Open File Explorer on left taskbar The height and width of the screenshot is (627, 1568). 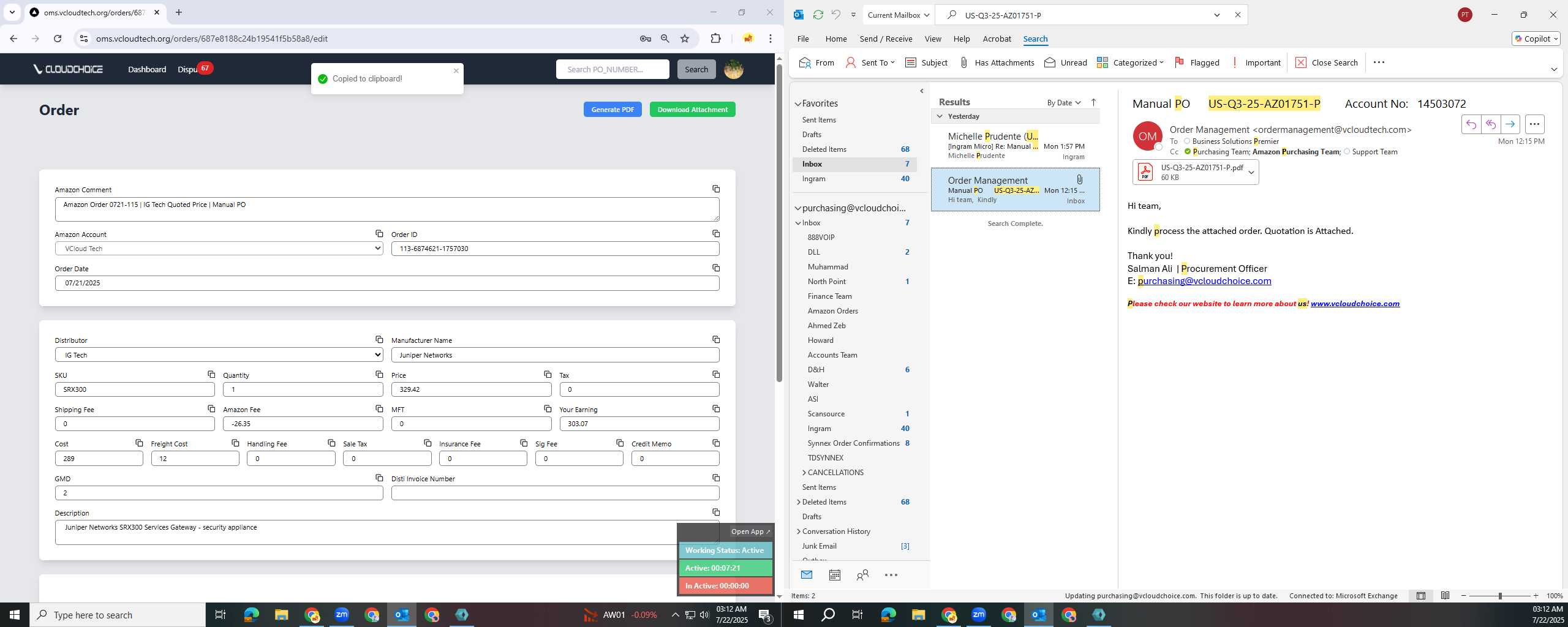pos(281,615)
